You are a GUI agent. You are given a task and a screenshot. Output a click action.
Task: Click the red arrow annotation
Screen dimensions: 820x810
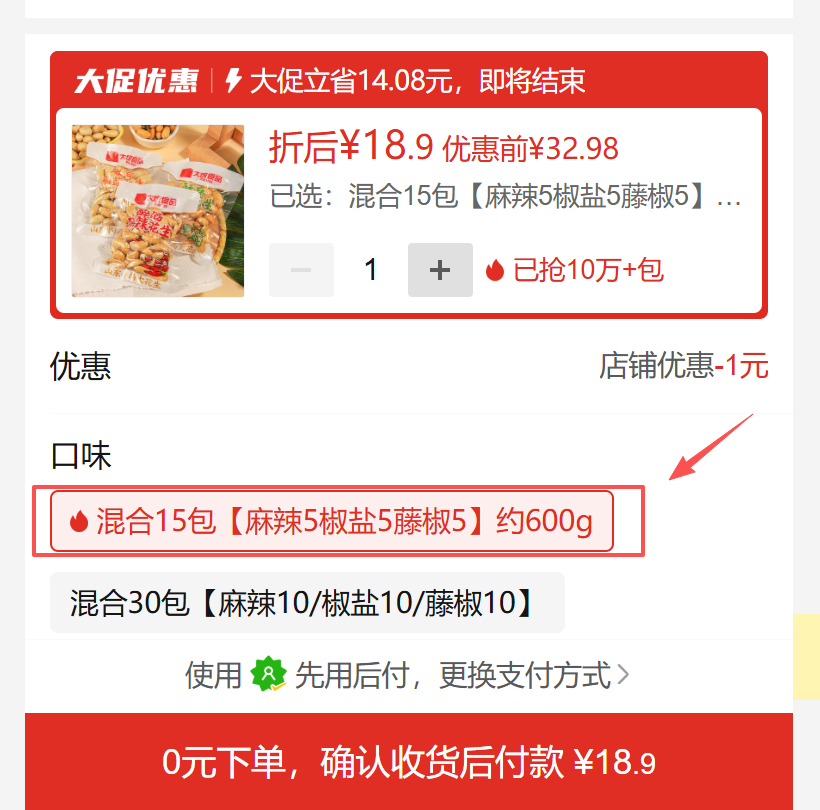711,447
